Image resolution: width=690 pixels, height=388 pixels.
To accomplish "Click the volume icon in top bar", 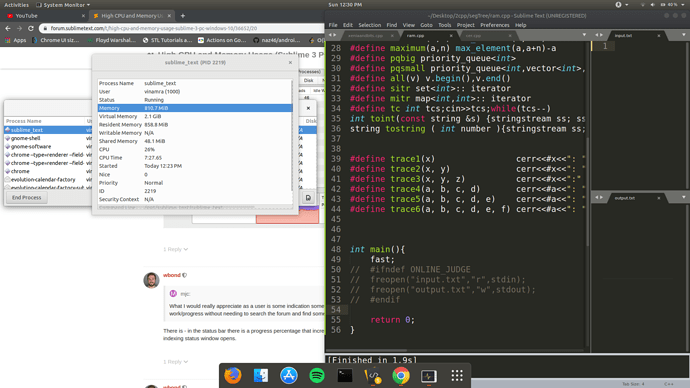I will 652,5.
